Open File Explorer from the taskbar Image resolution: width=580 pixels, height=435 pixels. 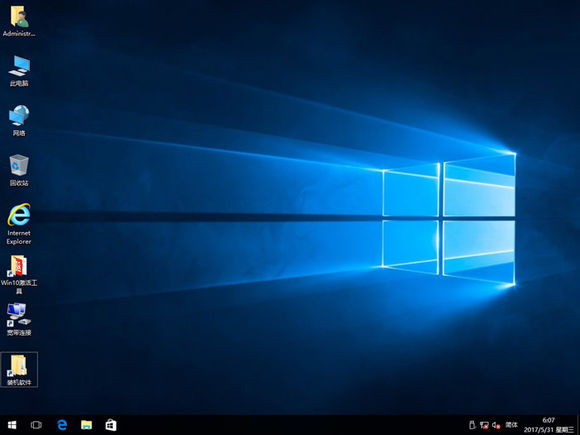click(x=86, y=425)
